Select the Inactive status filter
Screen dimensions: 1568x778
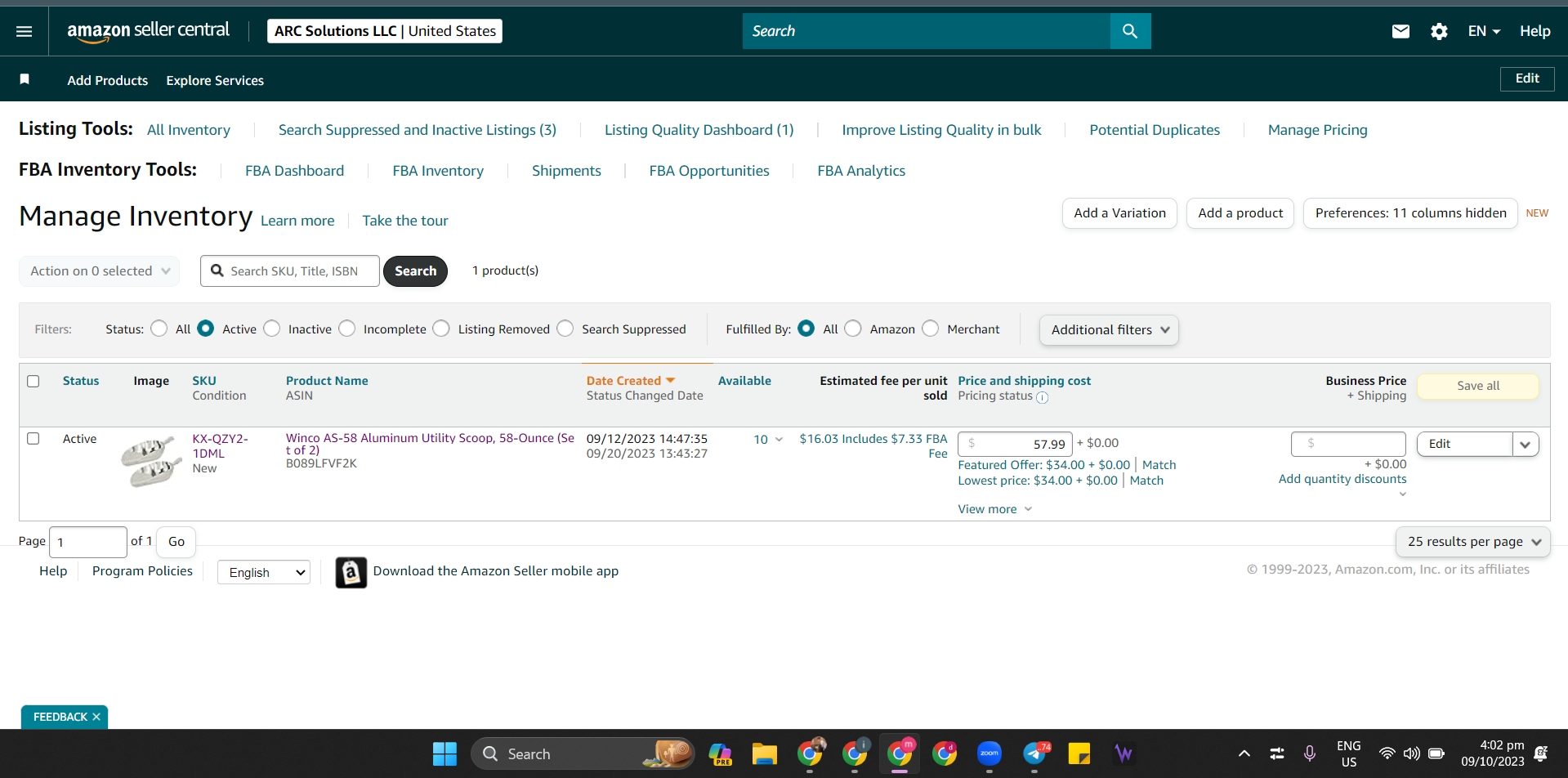pos(272,329)
